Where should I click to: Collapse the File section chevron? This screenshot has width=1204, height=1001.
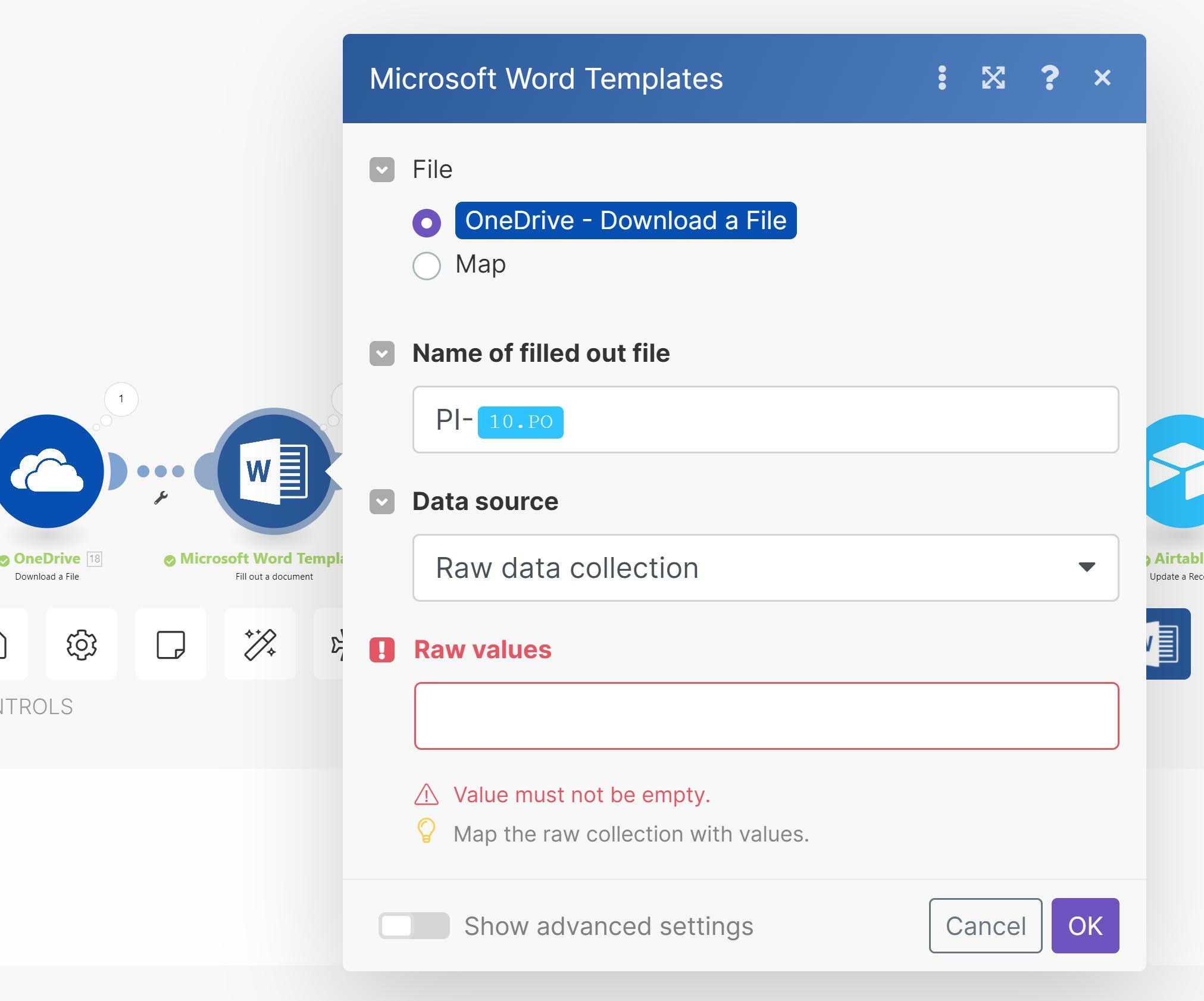(x=382, y=170)
